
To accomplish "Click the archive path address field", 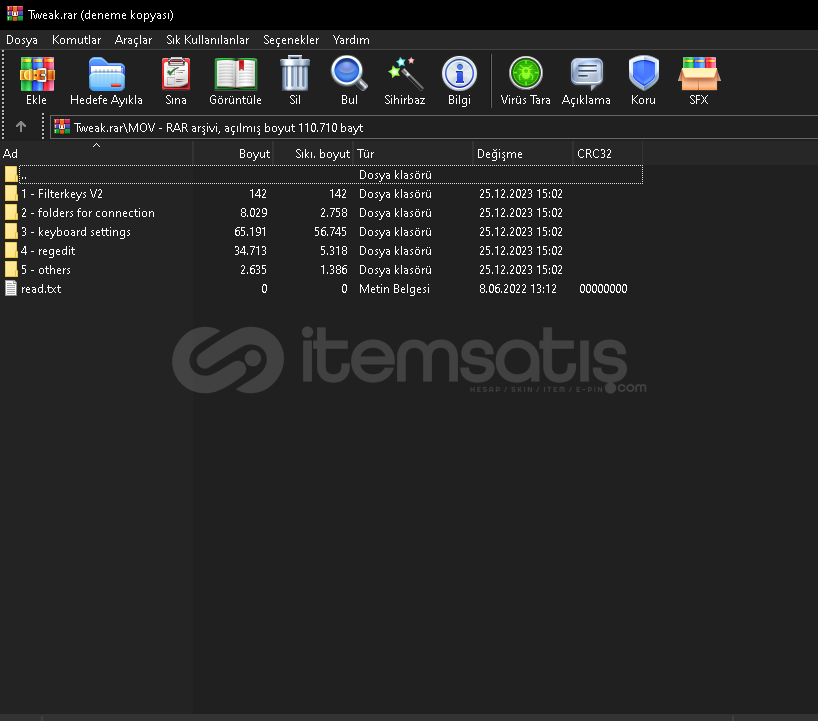I will (430, 128).
